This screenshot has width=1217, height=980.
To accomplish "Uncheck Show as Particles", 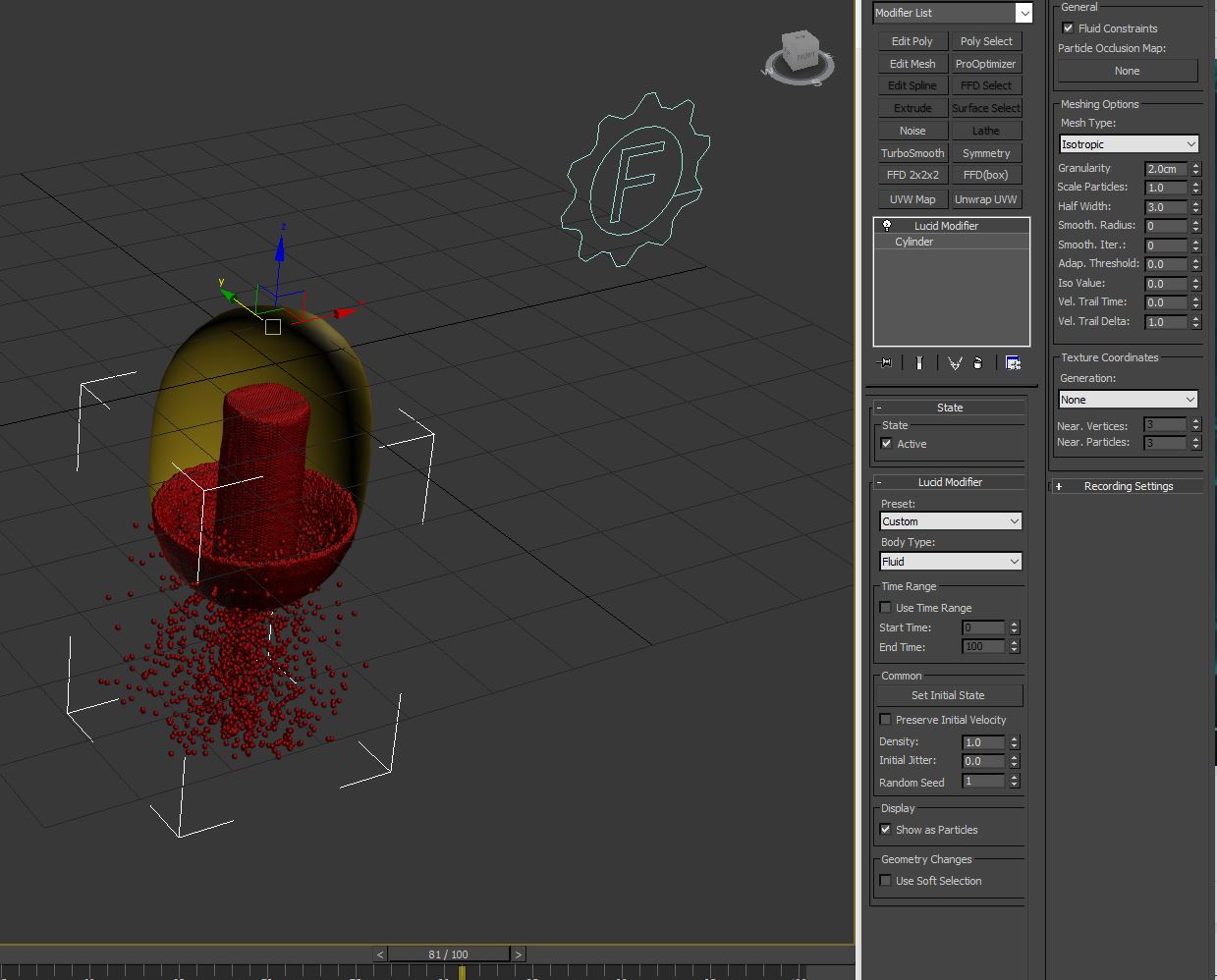I will click(x=886, y=830).
